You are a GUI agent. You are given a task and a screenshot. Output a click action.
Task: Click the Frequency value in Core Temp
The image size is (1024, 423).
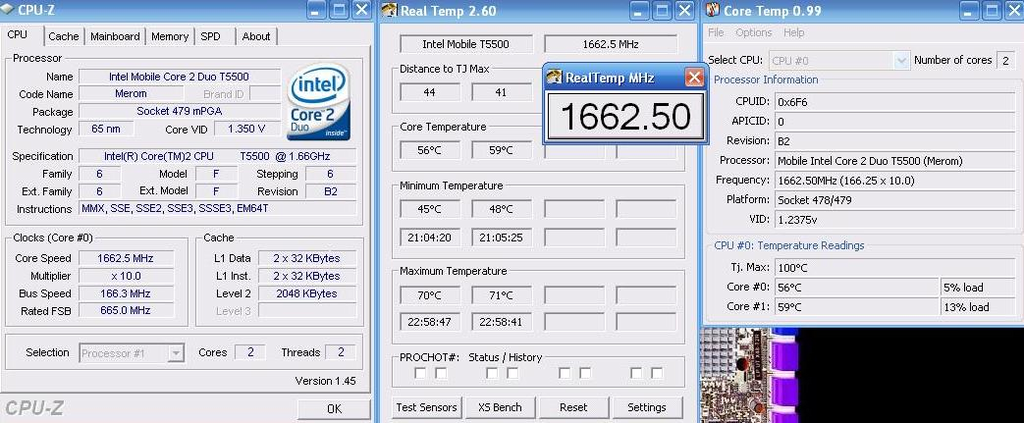895,181
